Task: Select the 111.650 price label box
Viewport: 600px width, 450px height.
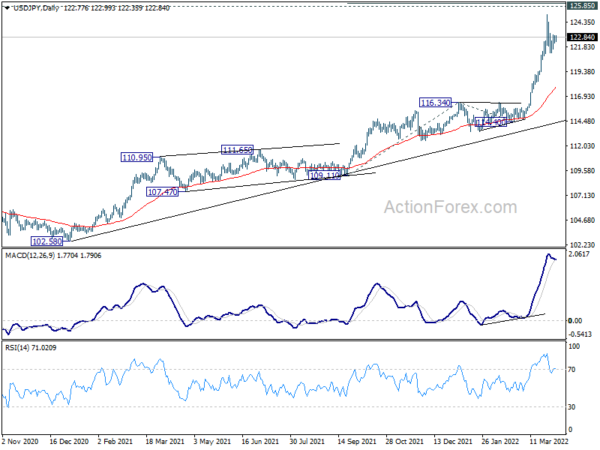Action: (237, 150)
